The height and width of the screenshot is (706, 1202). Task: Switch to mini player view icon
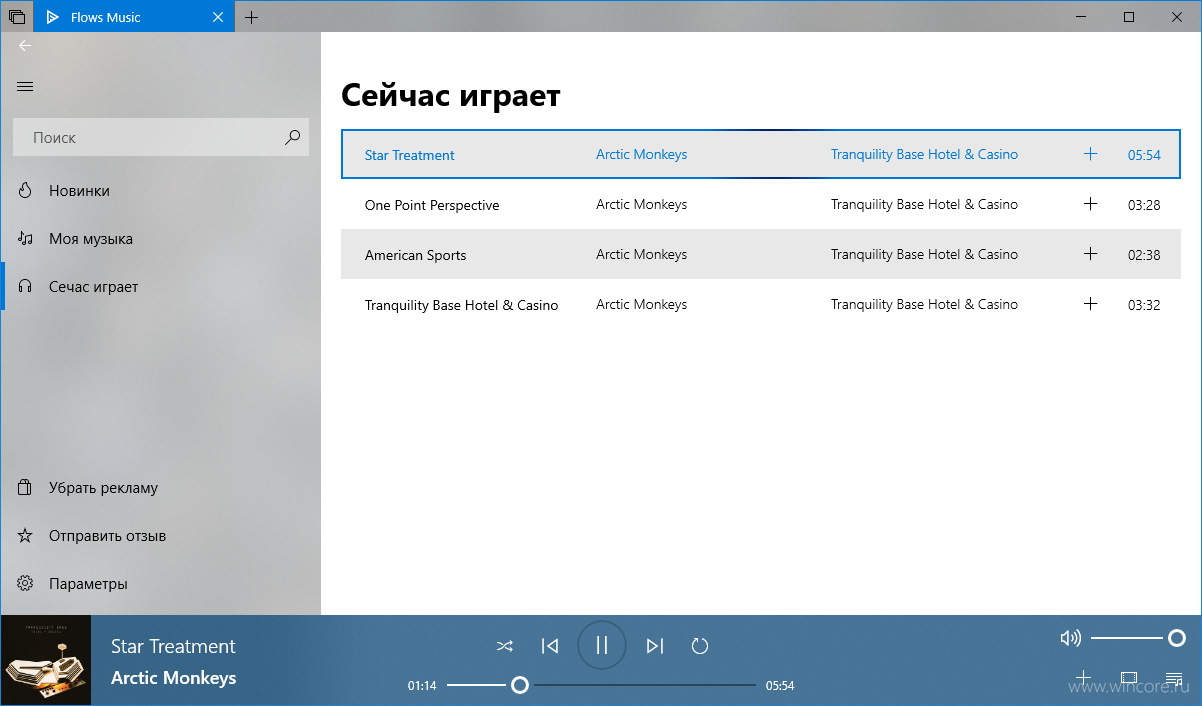pyautogui.click(x=1129, y=678)
